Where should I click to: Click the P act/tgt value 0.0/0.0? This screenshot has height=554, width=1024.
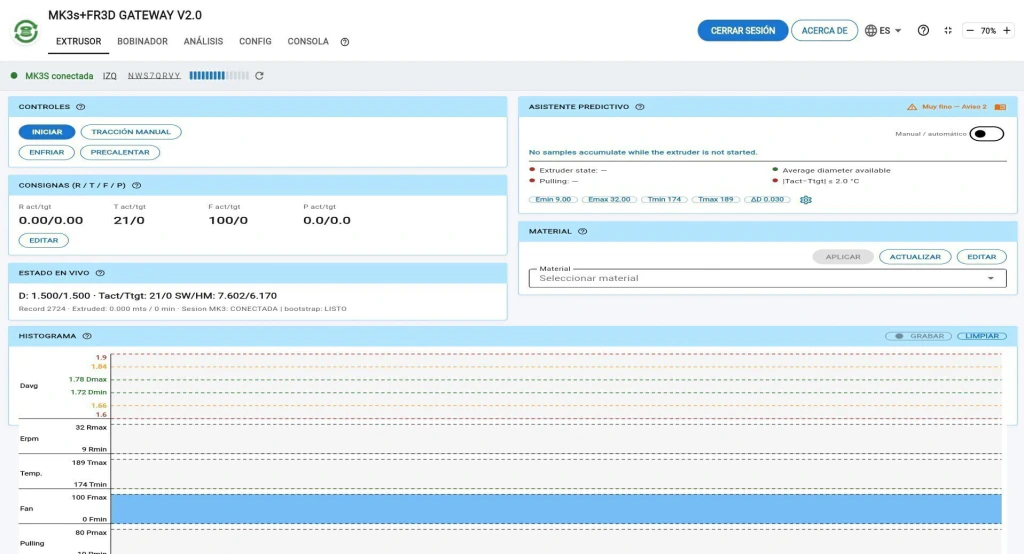327,221
